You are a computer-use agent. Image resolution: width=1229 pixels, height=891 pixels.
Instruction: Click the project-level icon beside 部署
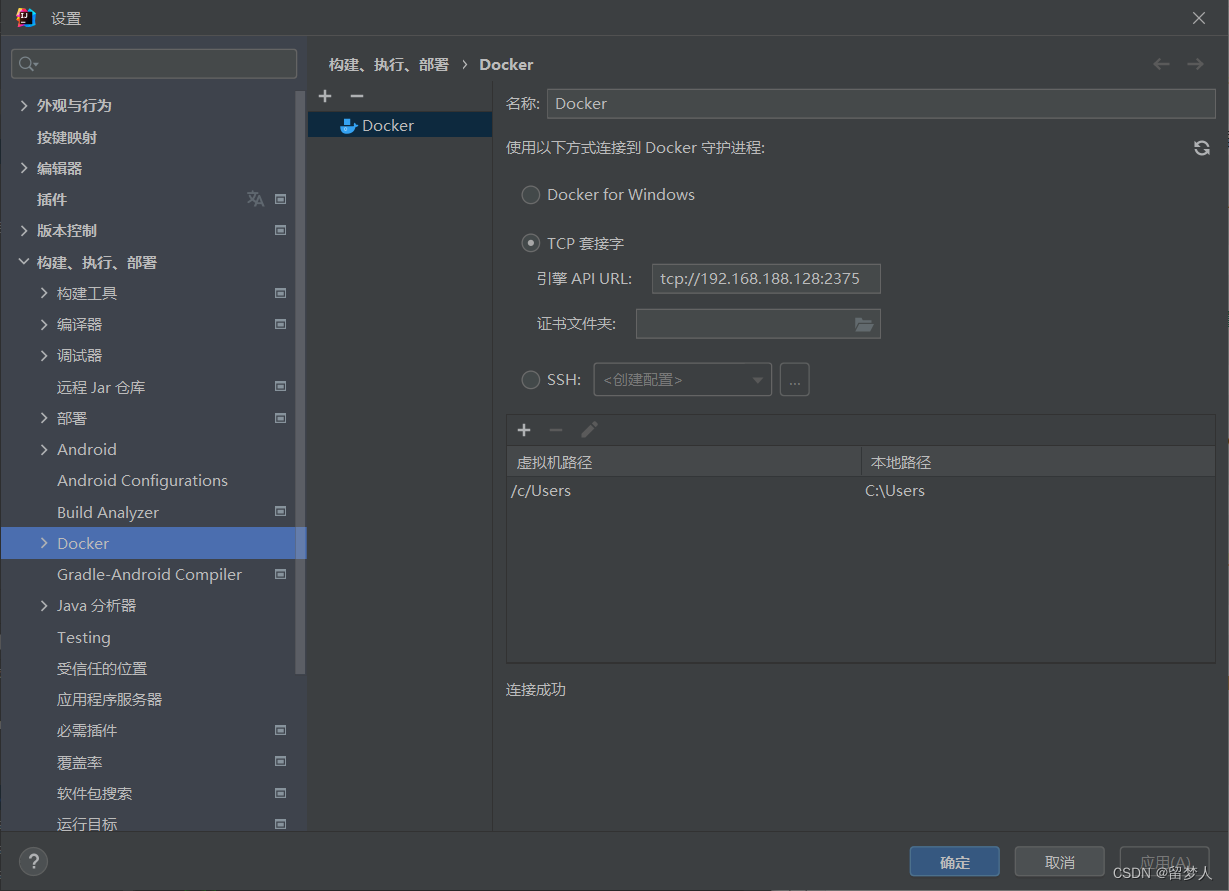point(281,417)
